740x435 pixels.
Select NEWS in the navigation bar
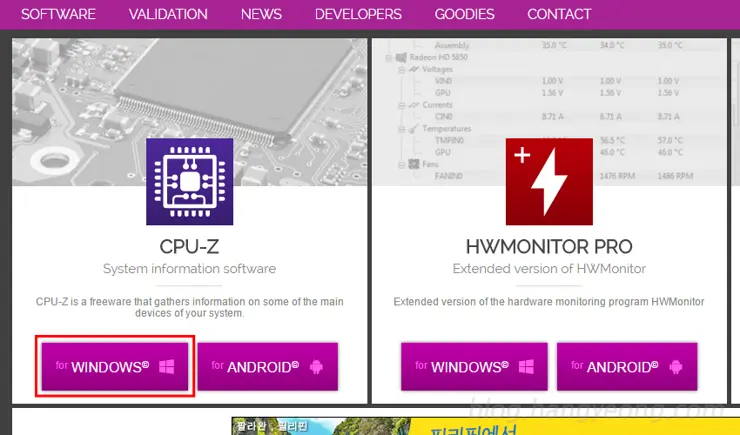click(261, 14)
